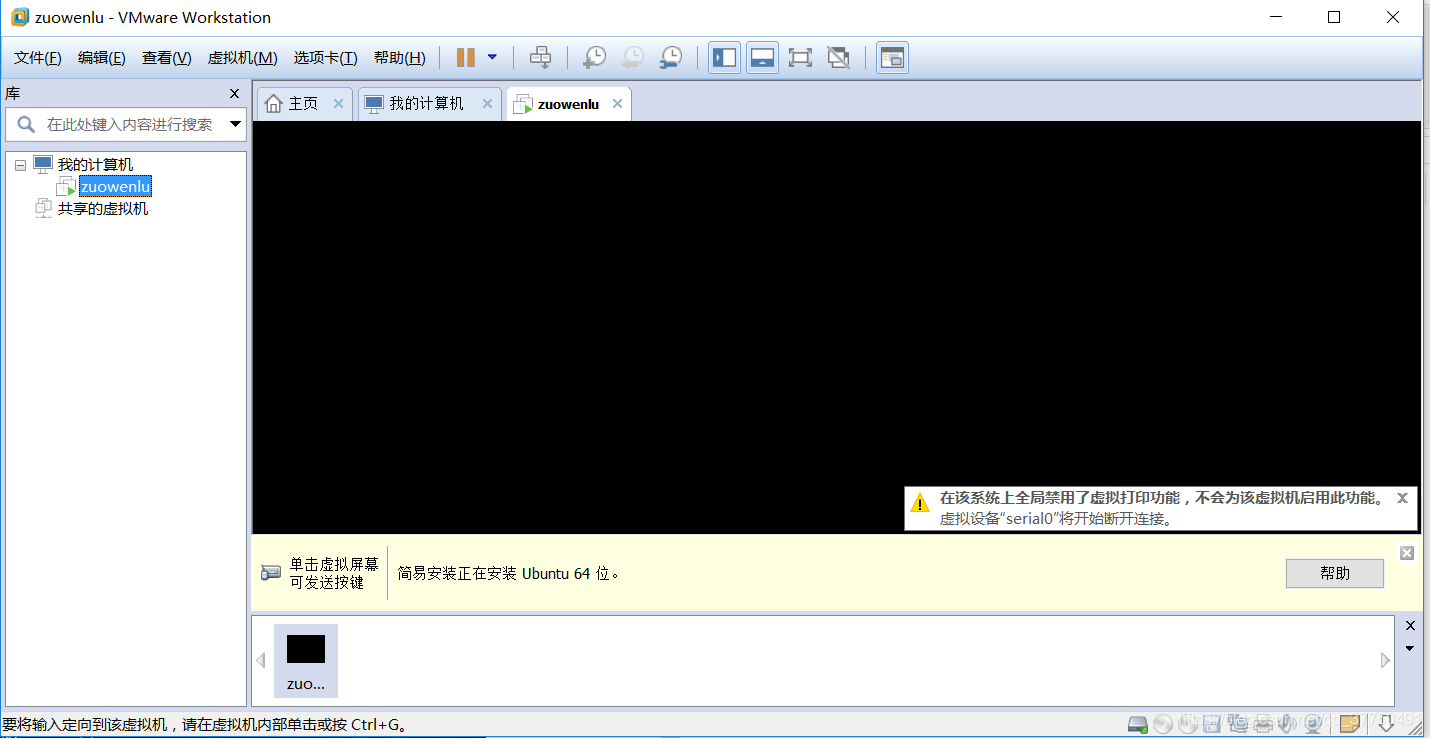Open the thumbnail bar options dropdown arrow
This screenshot has width=1430, height=738.
pyautogui.click(x=1410, y=648)
